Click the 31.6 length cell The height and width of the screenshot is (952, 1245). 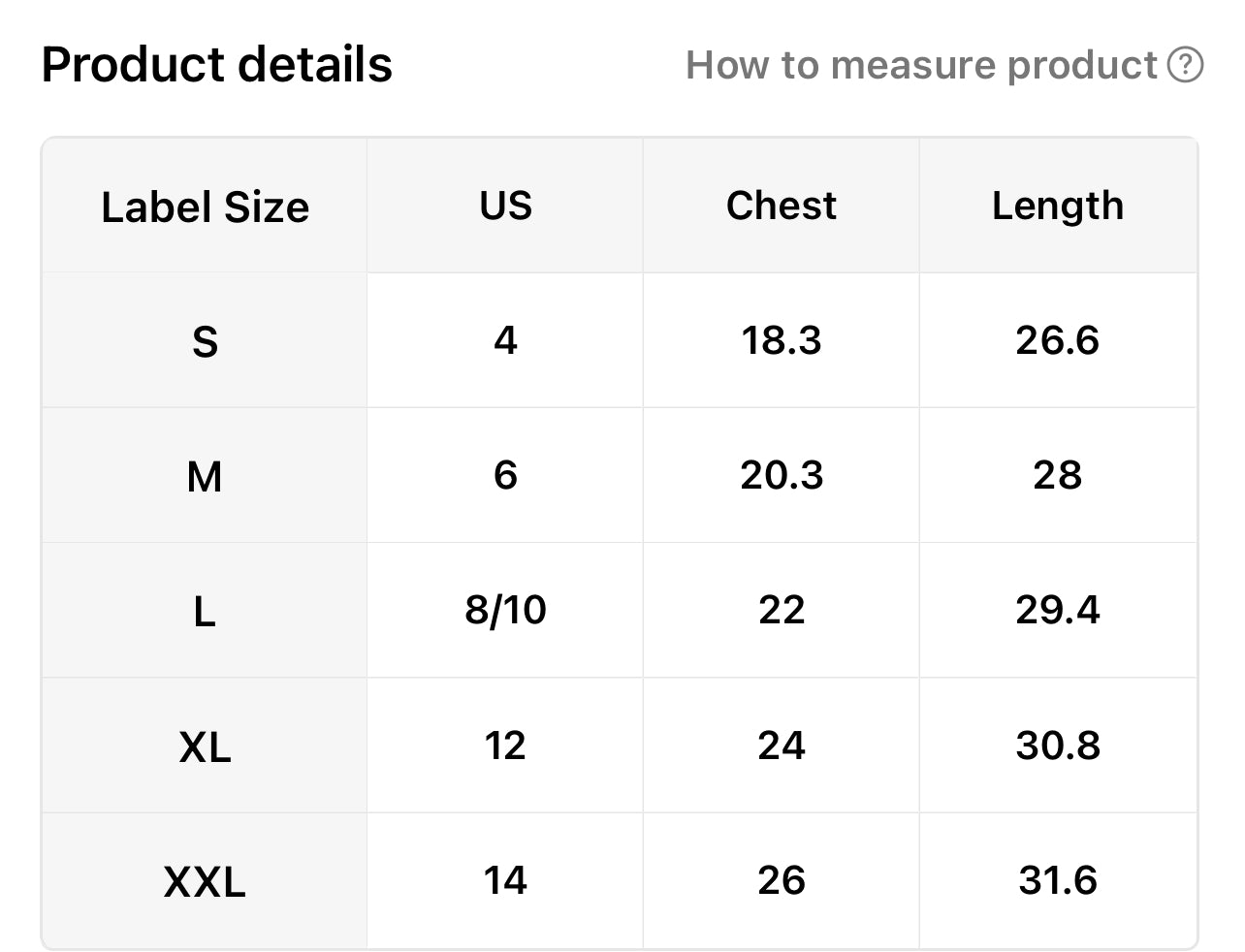click(1057, 880)
